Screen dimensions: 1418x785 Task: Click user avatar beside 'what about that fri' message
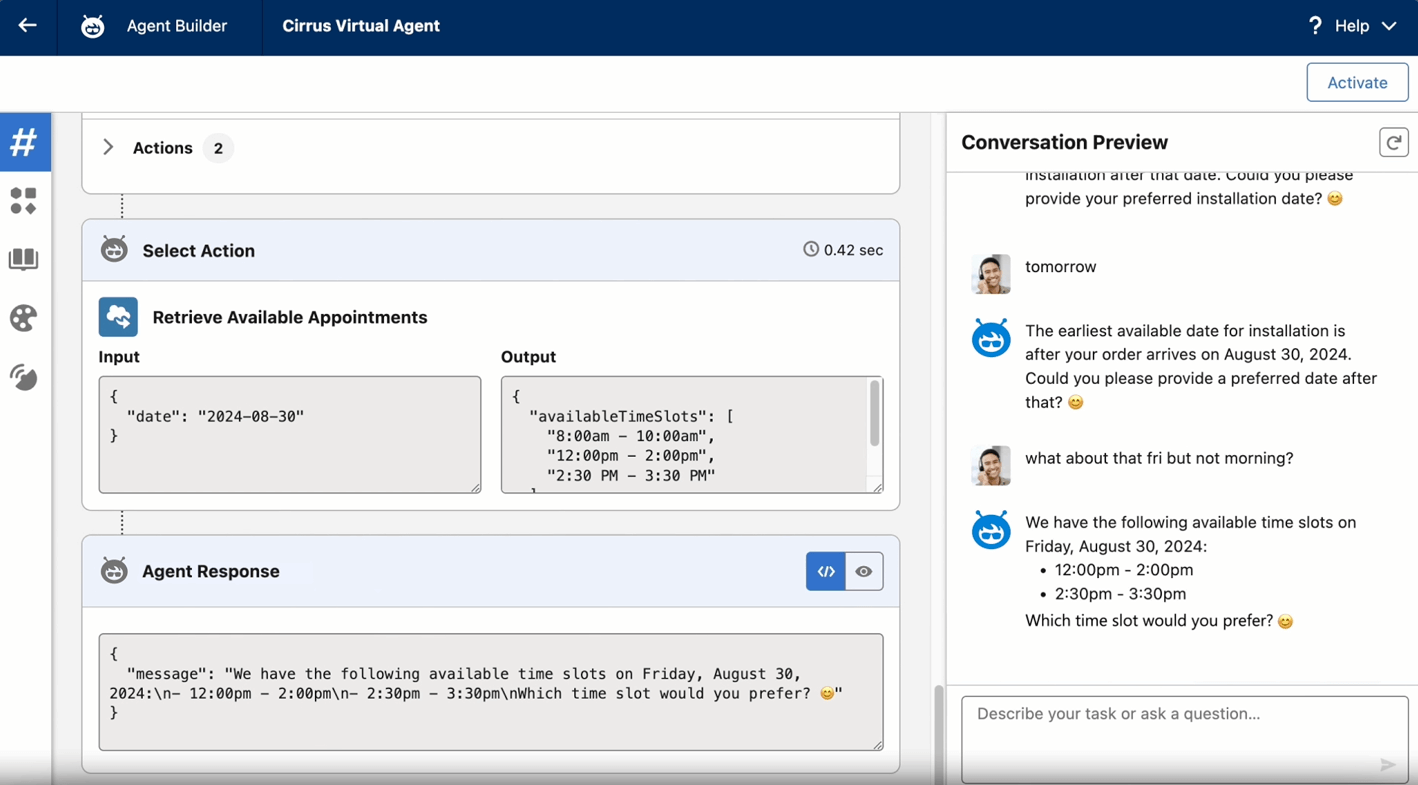tap(991, 466)
